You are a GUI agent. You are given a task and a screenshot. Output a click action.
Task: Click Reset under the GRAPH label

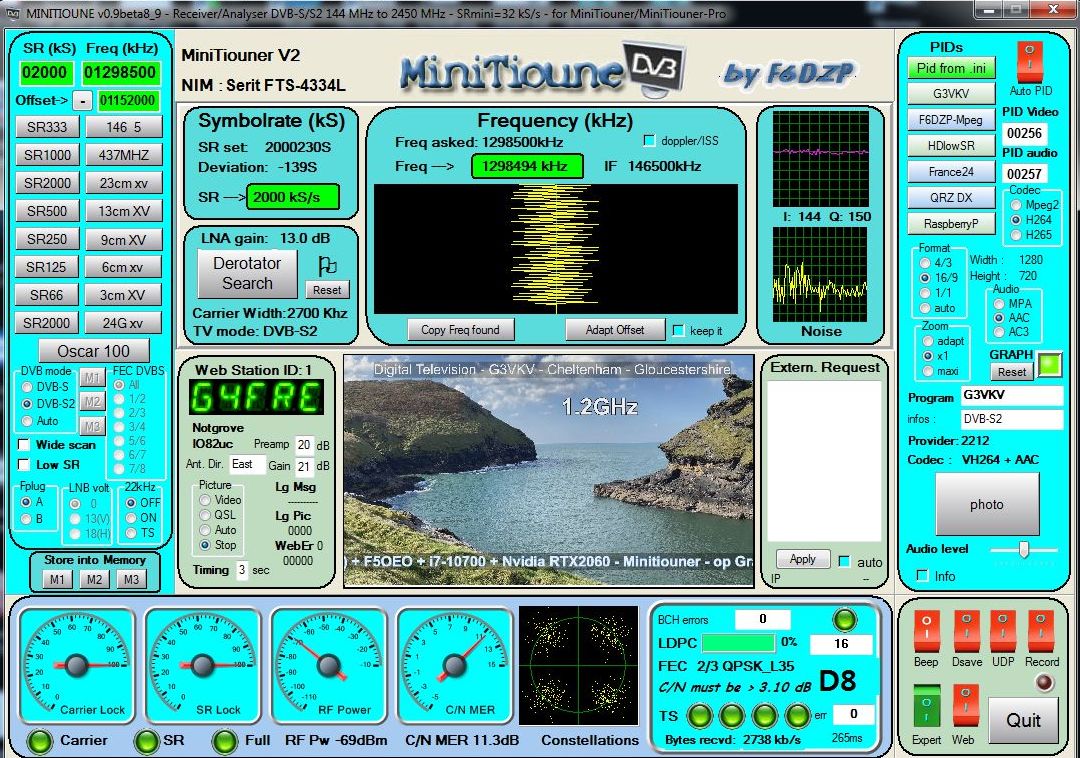tap(1012, 372)
